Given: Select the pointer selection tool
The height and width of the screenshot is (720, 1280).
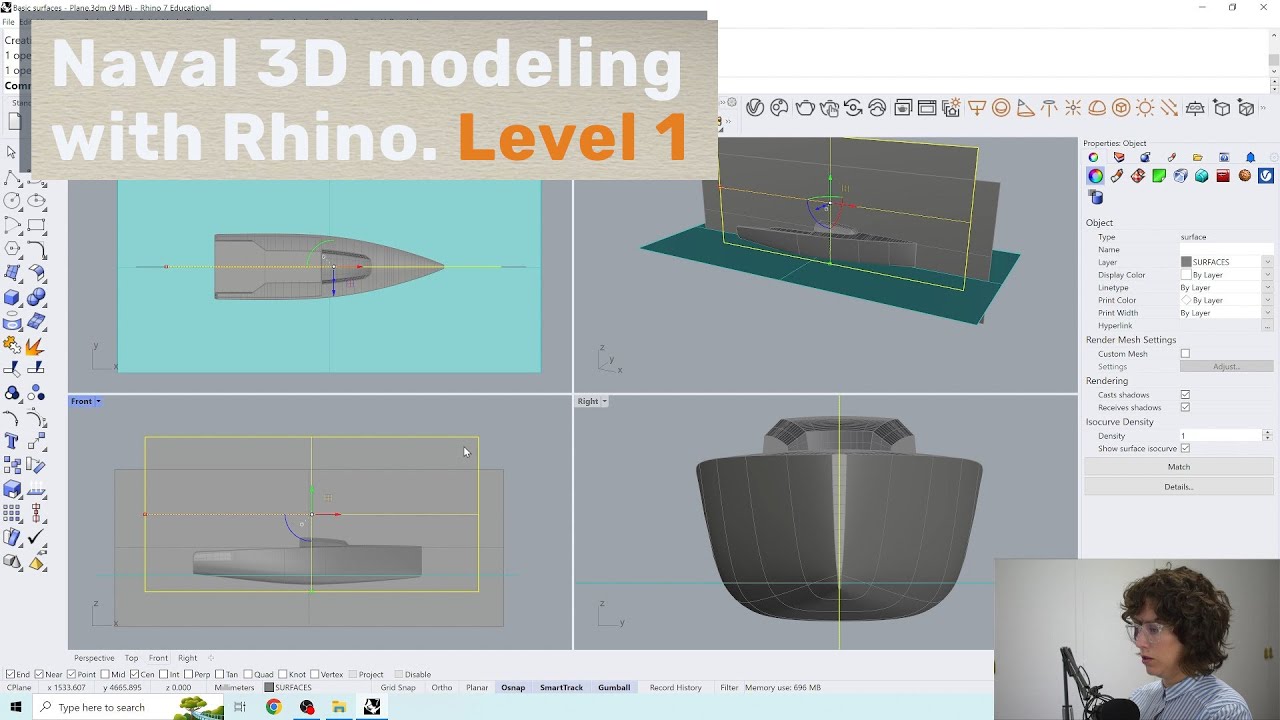Looking at the screenshot, I should [x=12, y=153].
